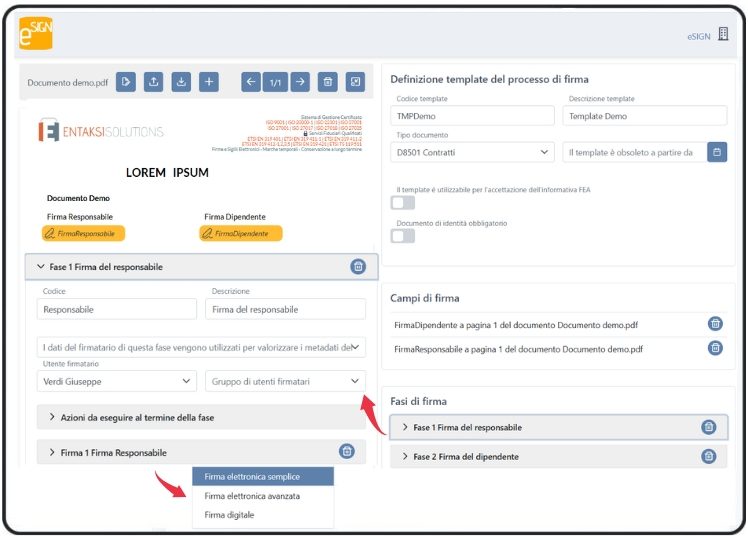
Task: Click the first document-file icon in the document toolbar
Action: coord(126,82)
